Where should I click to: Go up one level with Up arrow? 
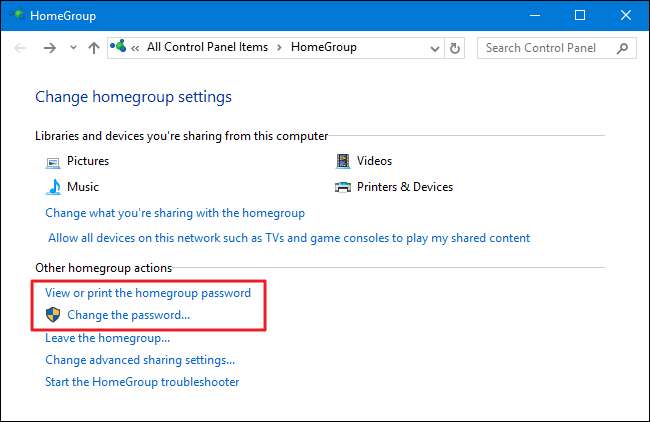tap(93, 48)
